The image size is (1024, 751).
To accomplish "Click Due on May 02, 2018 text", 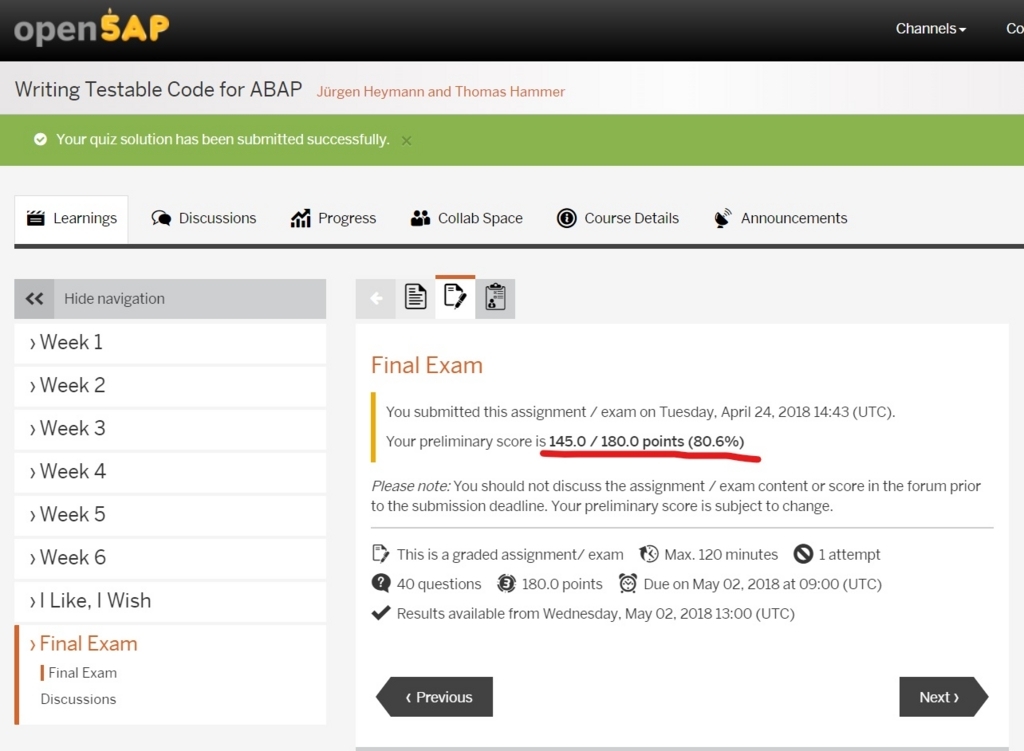I will coord(763,584).
